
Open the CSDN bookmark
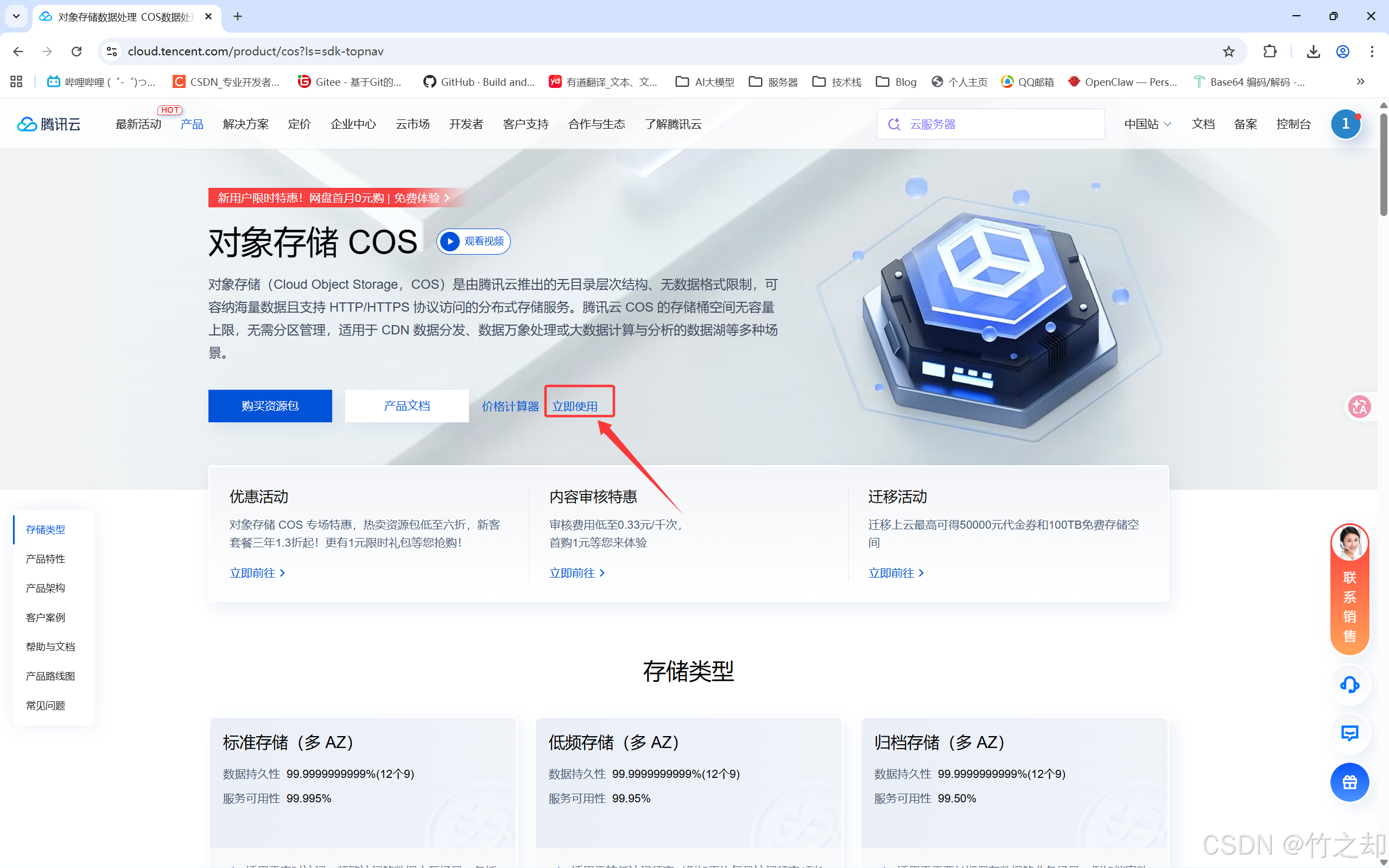(226, 82)
